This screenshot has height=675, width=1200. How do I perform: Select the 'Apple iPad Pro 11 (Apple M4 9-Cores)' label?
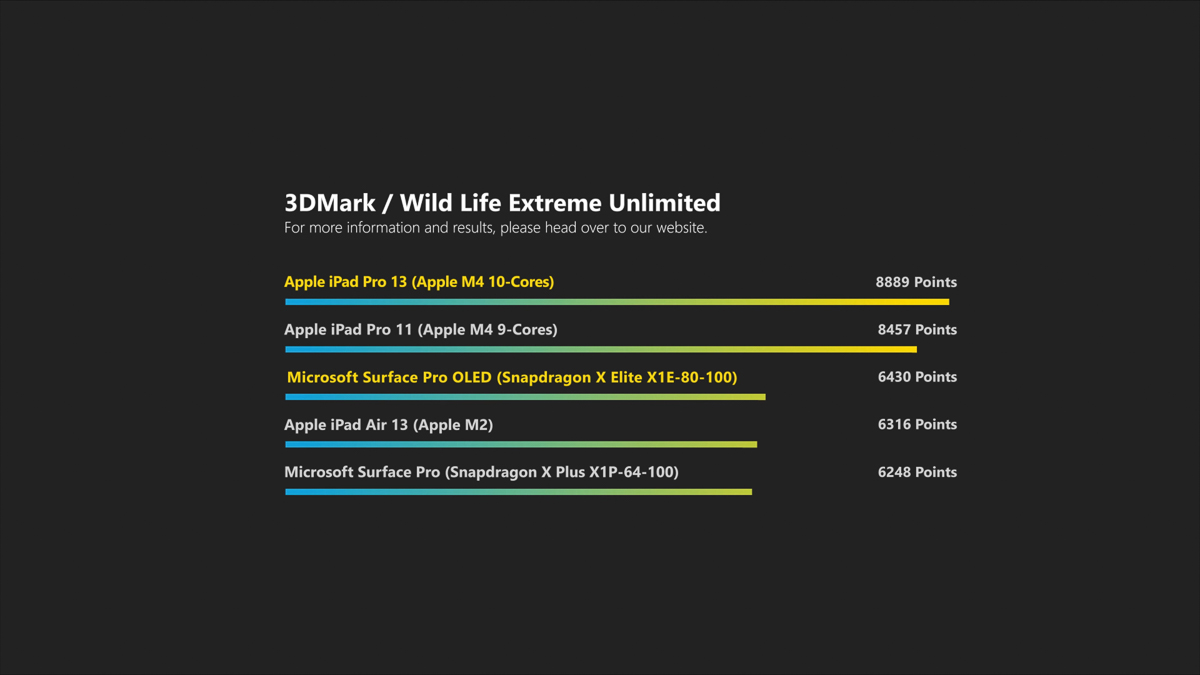click(x=421, y=330)
